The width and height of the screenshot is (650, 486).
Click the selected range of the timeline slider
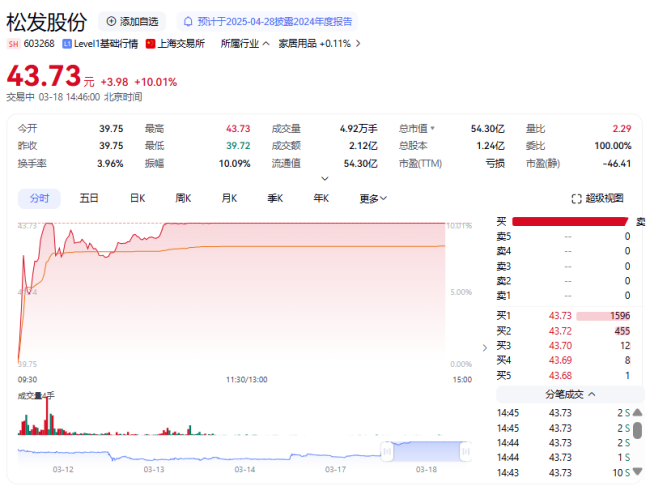[427, 451]
